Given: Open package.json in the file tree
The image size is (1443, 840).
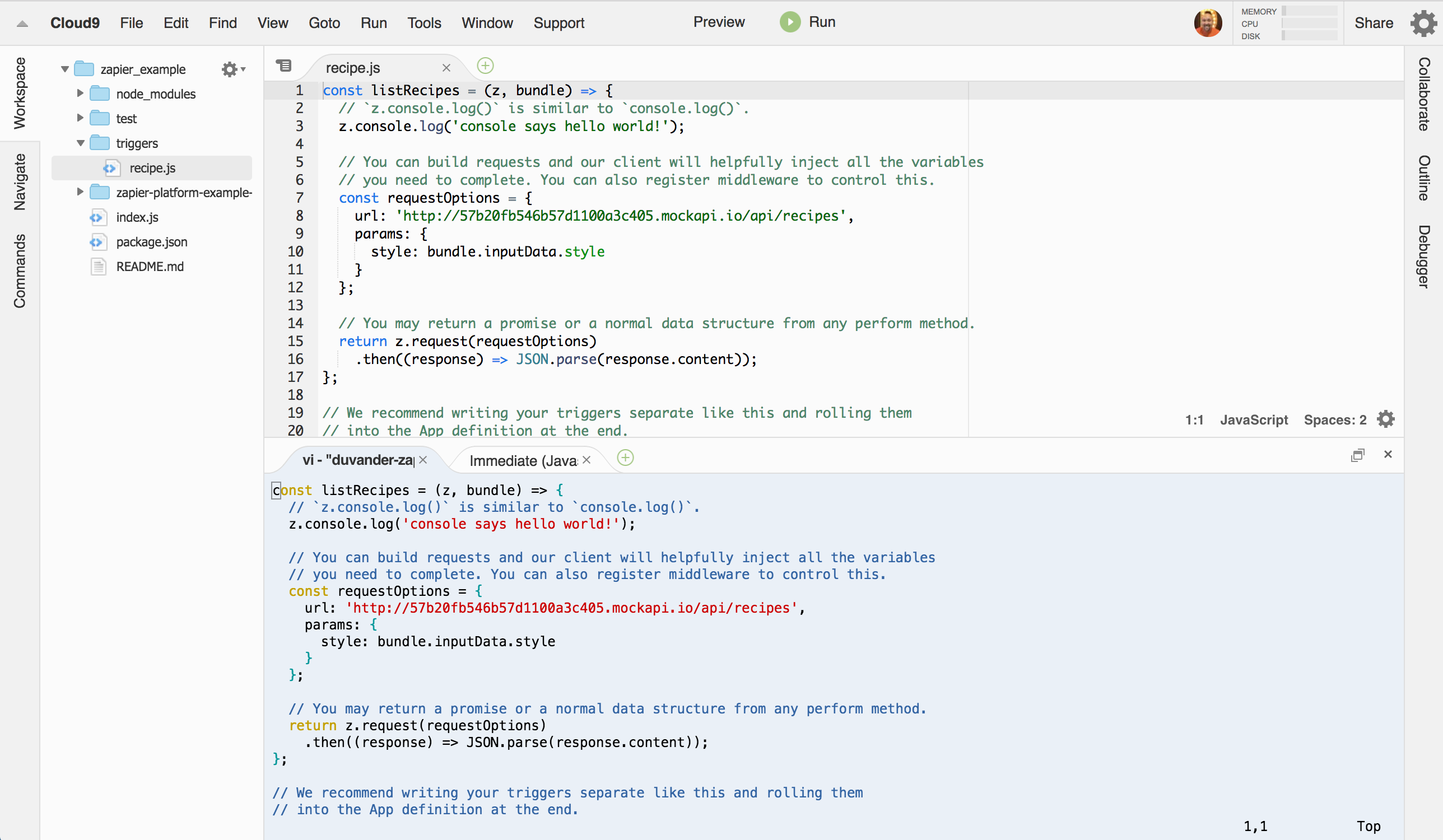Looking at the screenshot, I should (151, 242).
